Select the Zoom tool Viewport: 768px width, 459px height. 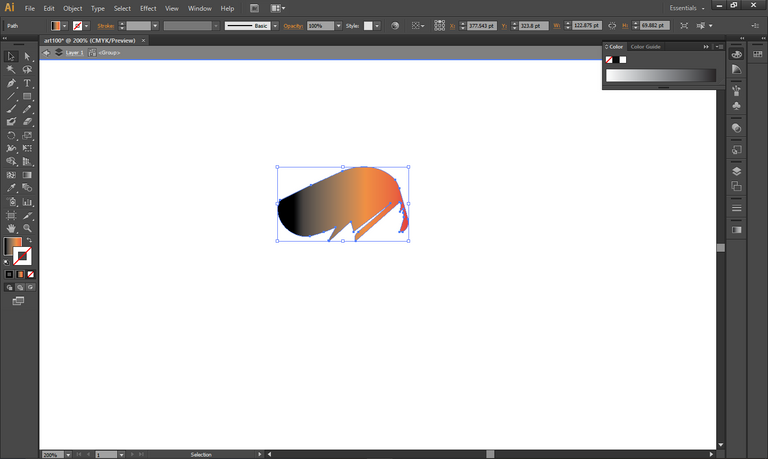coord(27,228)
